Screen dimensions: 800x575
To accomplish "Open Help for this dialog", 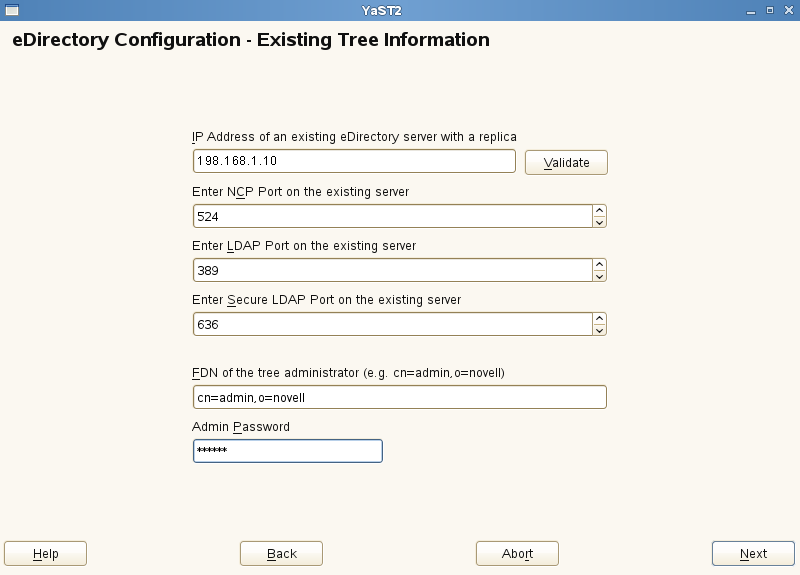I will (x=45, y=554).
